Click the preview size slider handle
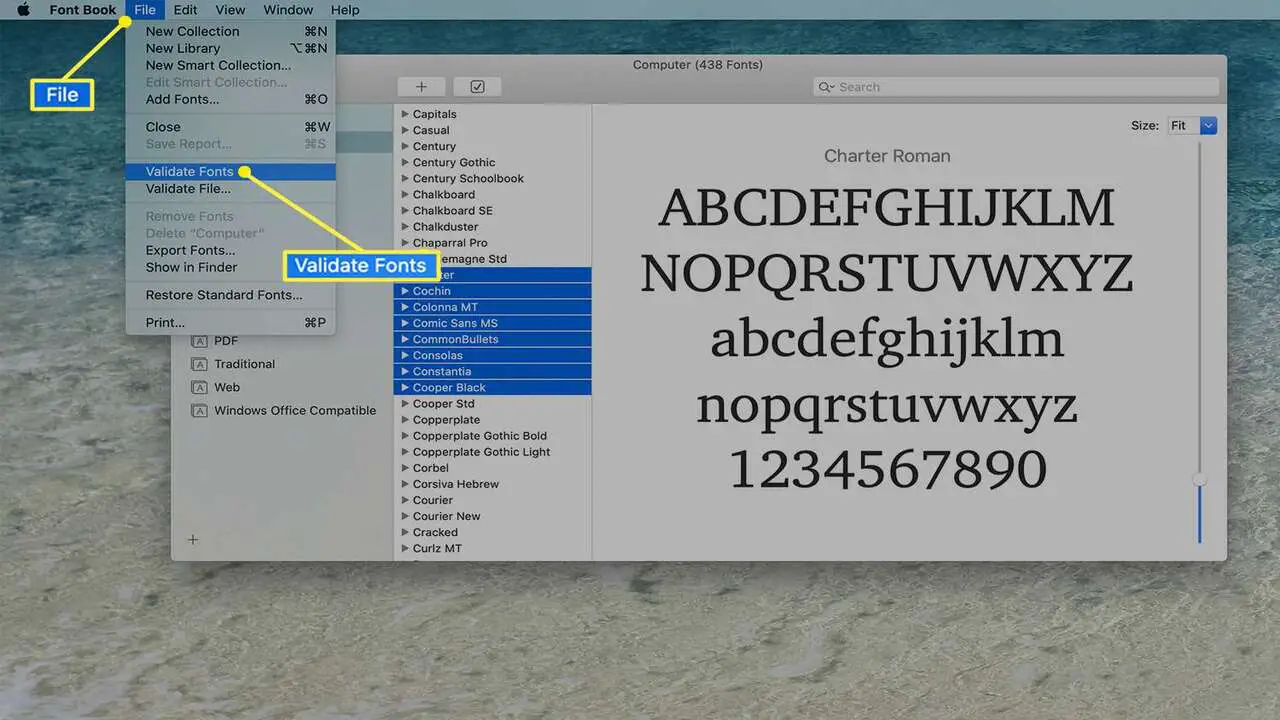 point(1200,480)
